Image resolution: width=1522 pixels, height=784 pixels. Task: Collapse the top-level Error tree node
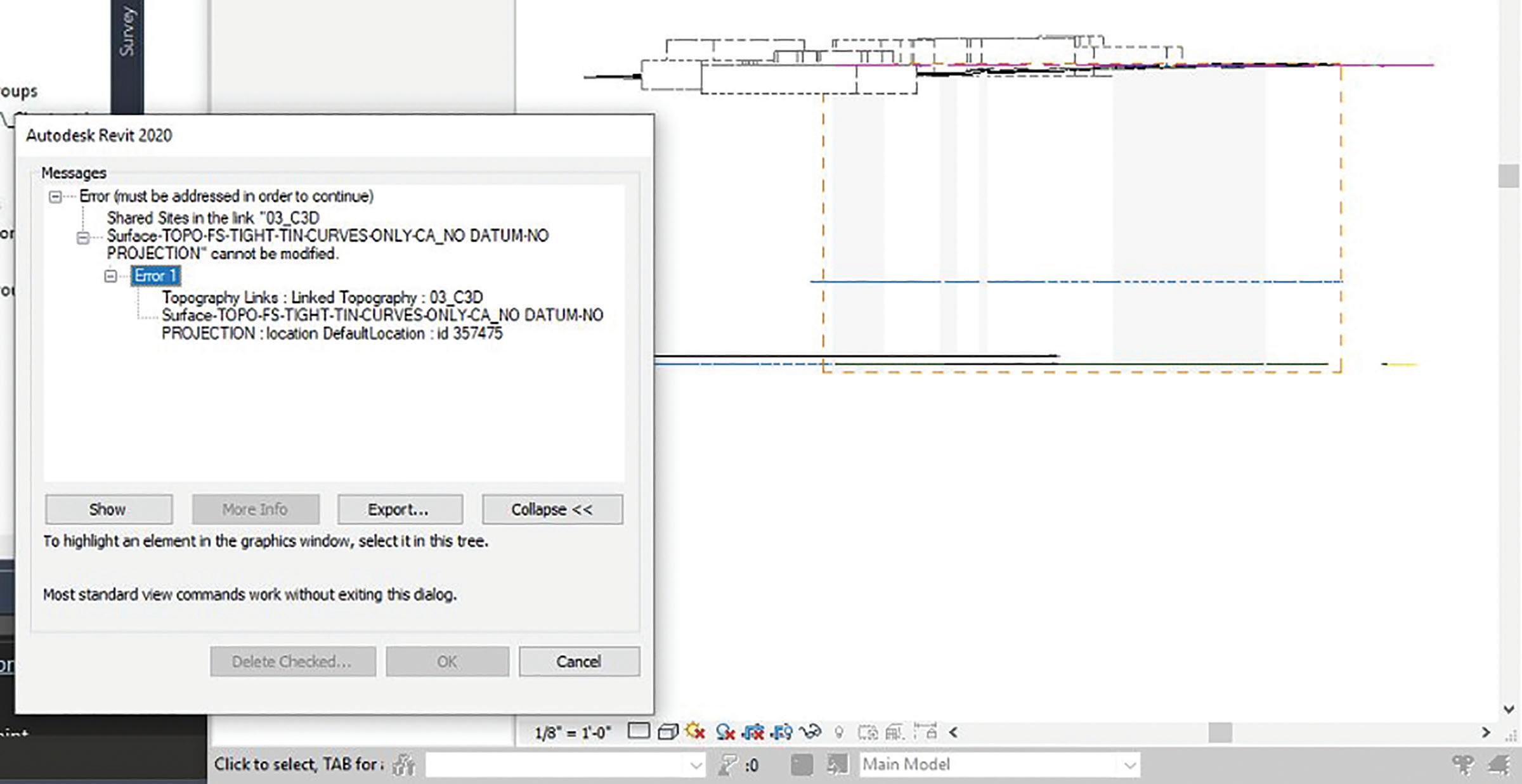click(x=56, y=197)
